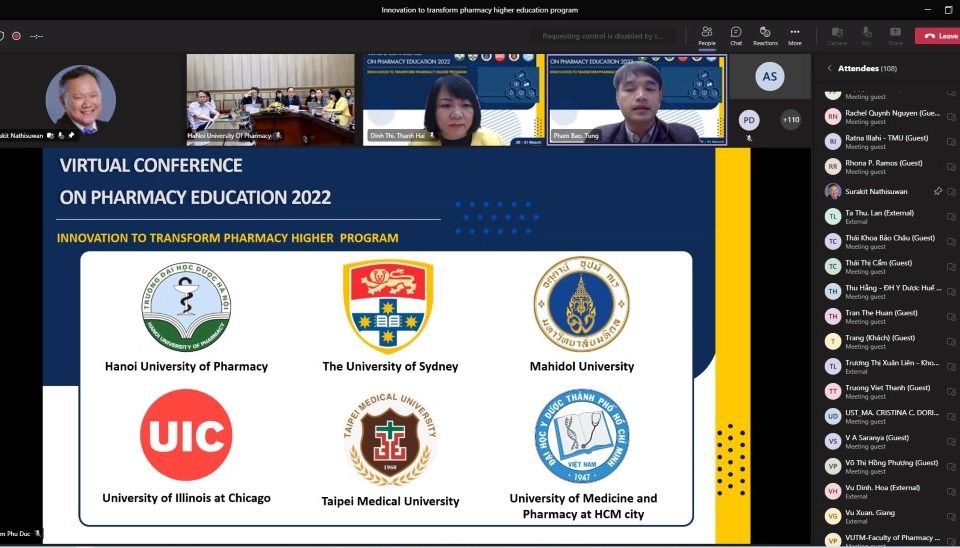Go back using the Attendees chevron
960x548 pixels.
(x=830, y=69)
